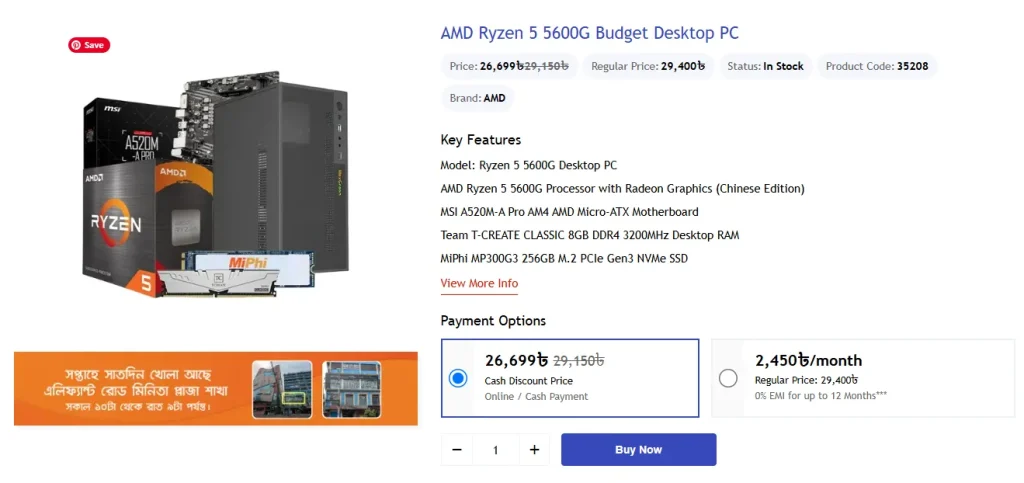The image size is (1024, 483).
Task: Click the Product Code 35208 pill
Action: click(x=877, y=66)
